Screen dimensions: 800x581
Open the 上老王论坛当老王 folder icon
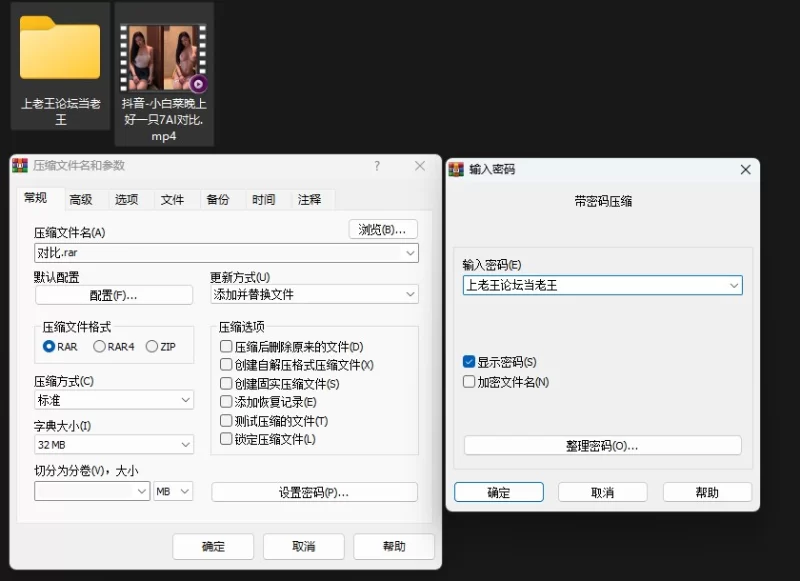coord(60,50)
